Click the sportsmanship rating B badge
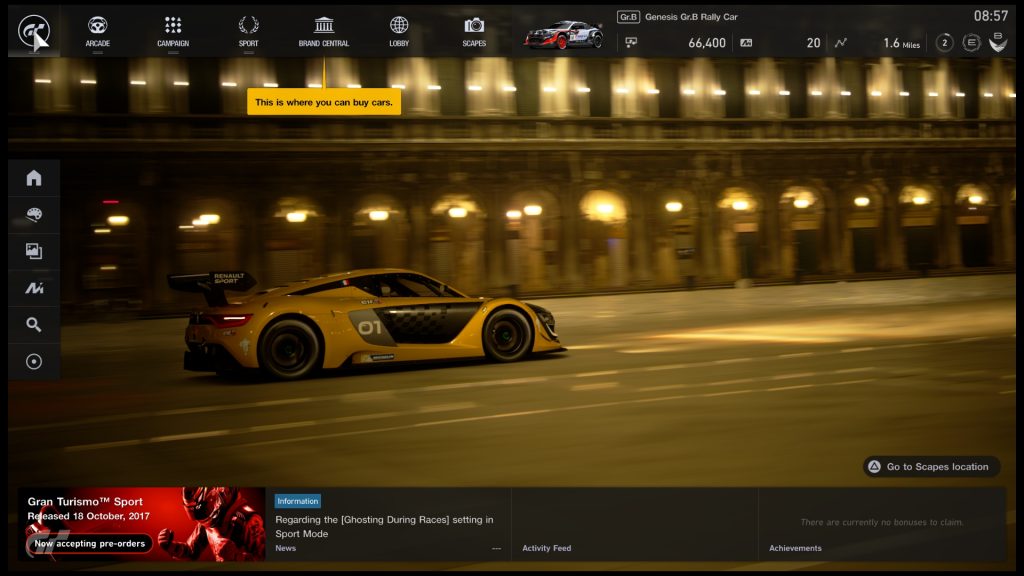 coord(998,42)
